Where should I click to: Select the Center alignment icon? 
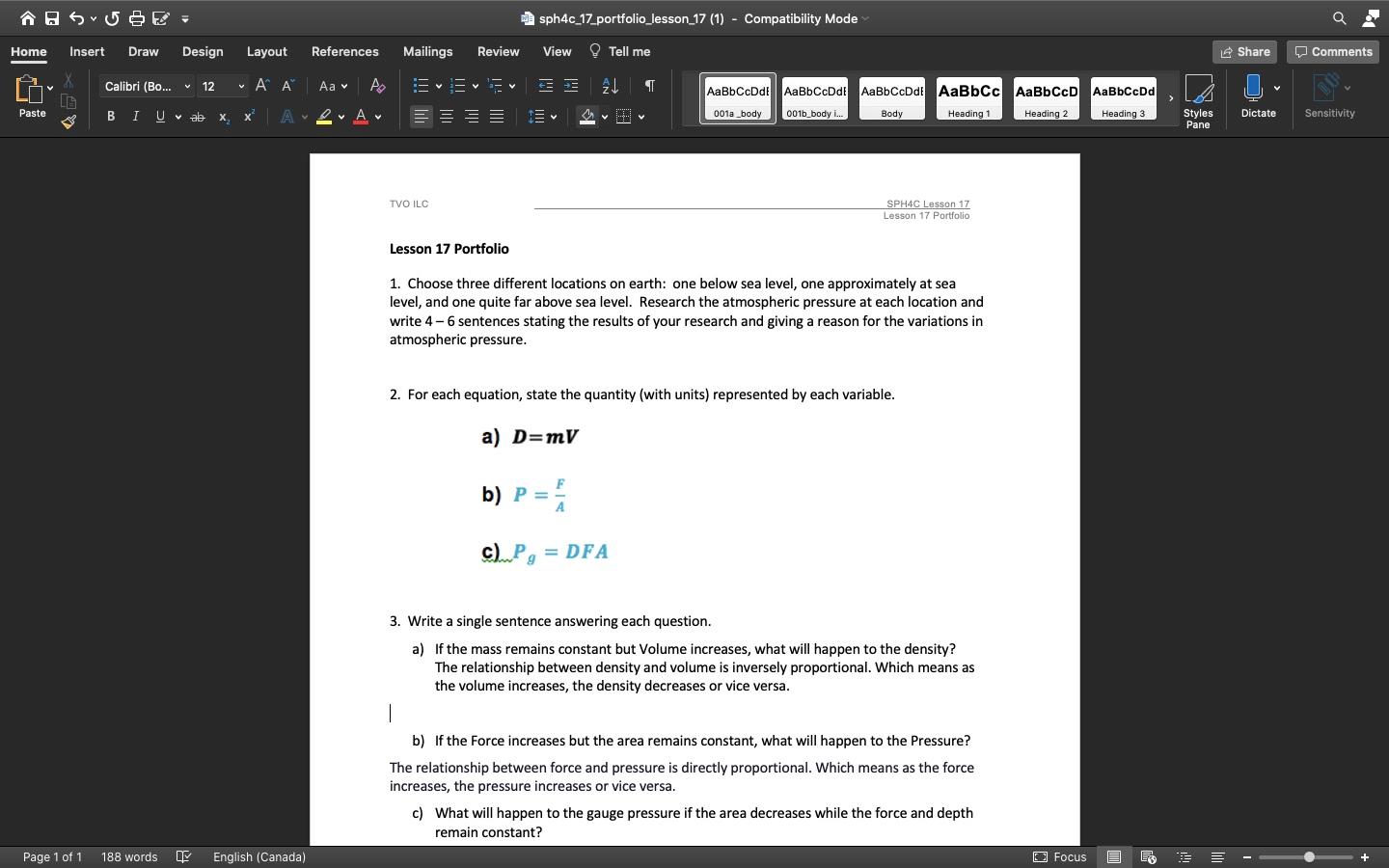(x=446, y=117)
